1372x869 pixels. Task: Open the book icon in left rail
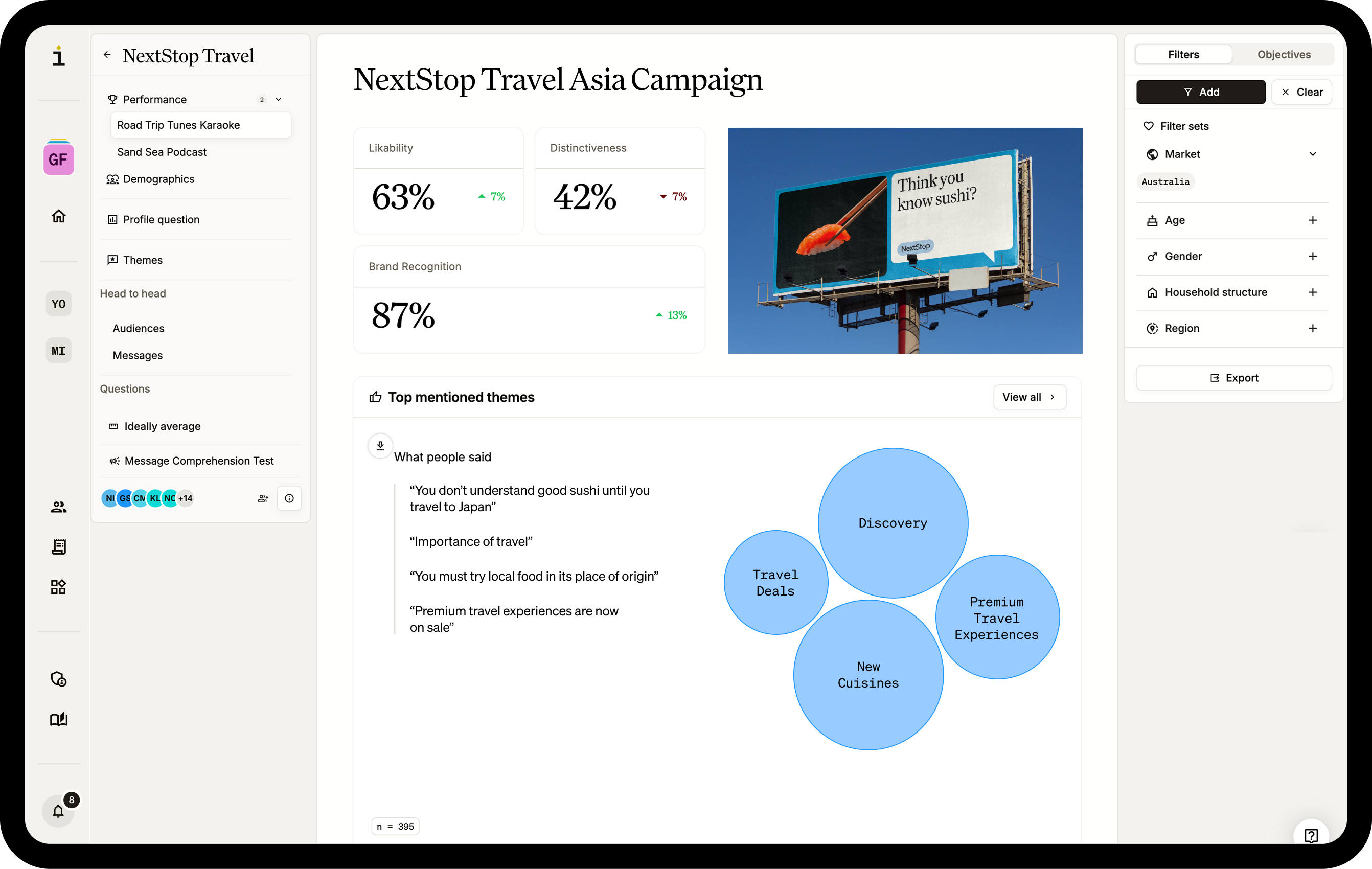tap(59, 719)
